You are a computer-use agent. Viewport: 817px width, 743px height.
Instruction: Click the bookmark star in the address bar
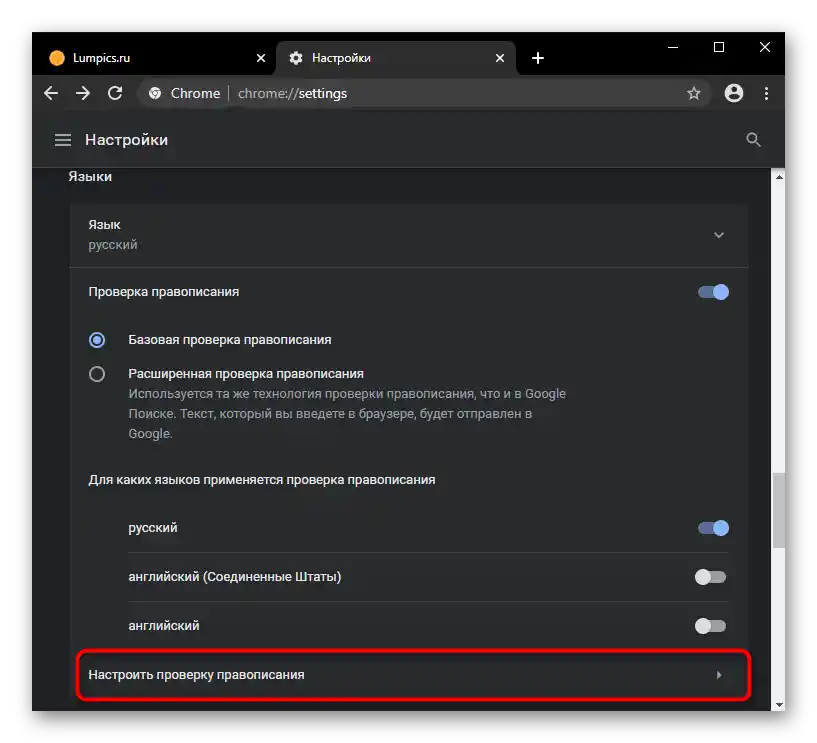(694, 93)
